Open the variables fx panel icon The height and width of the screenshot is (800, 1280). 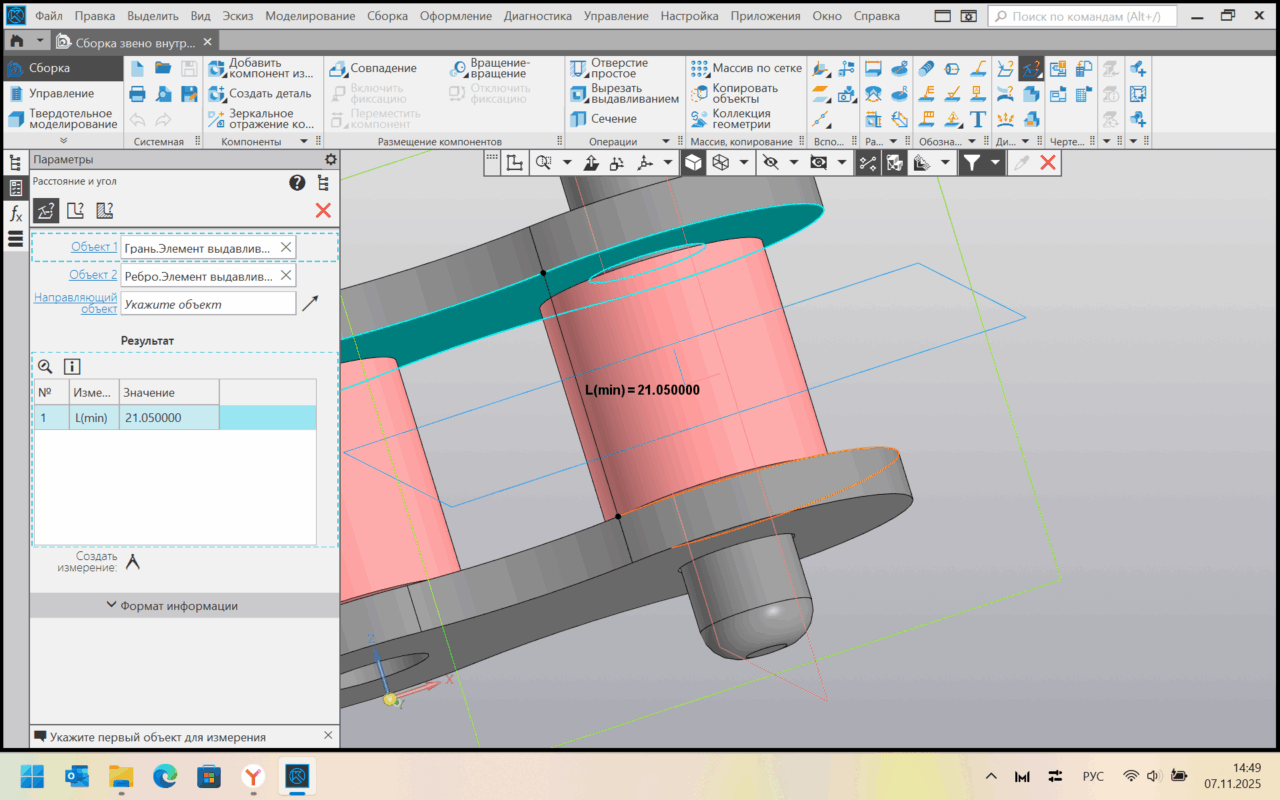pos(15,213)
